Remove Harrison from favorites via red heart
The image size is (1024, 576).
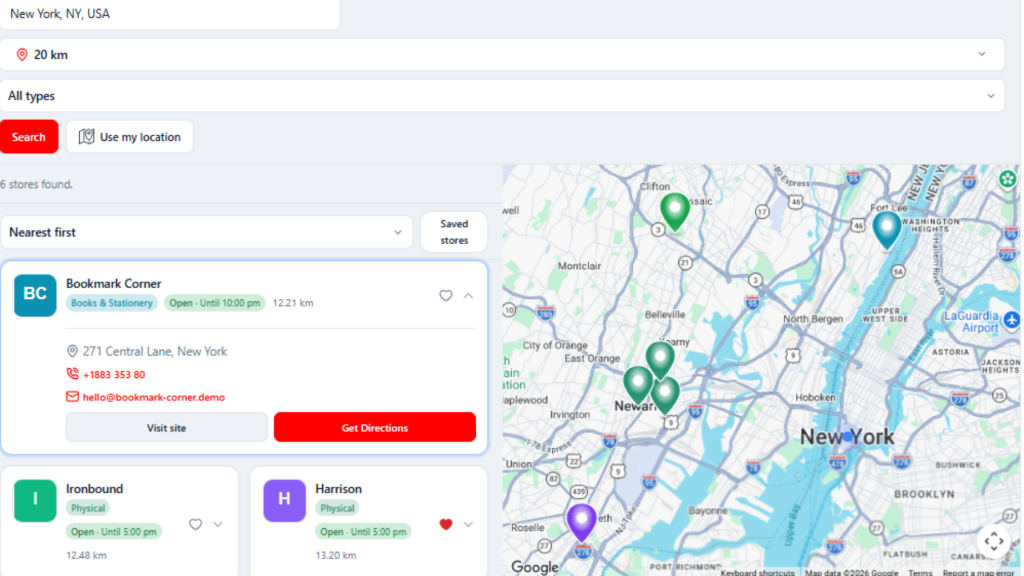point(445,524)
